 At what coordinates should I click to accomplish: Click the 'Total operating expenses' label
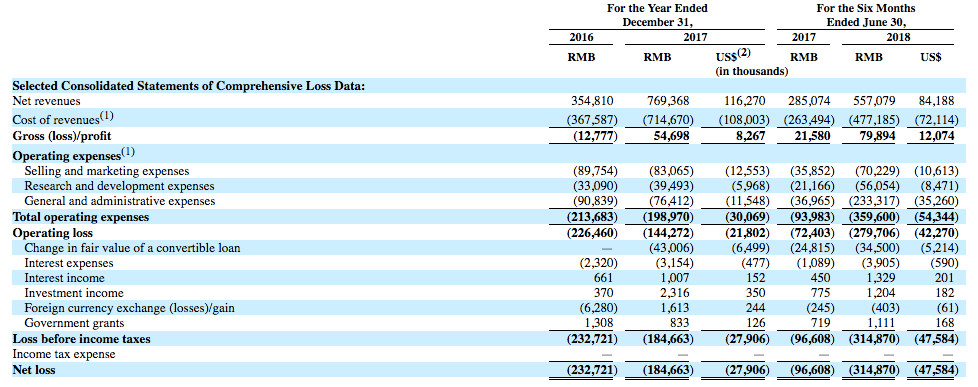[x=81, y=217]
